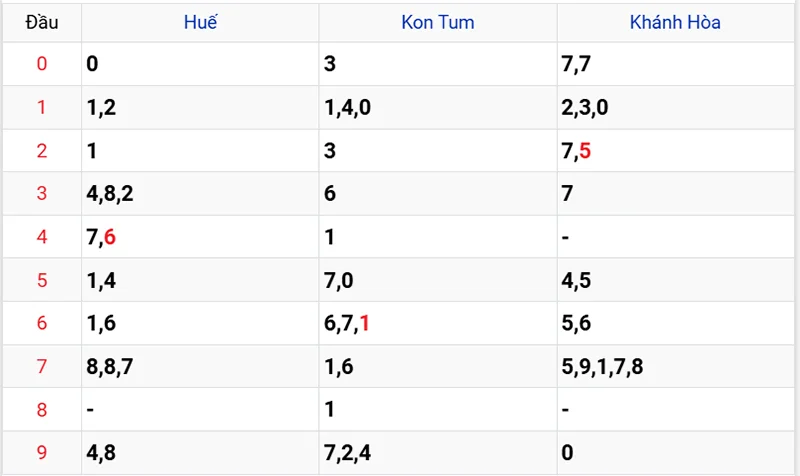
Task: Select red row label 9 in Đầu column
Action: coord(41,453)
